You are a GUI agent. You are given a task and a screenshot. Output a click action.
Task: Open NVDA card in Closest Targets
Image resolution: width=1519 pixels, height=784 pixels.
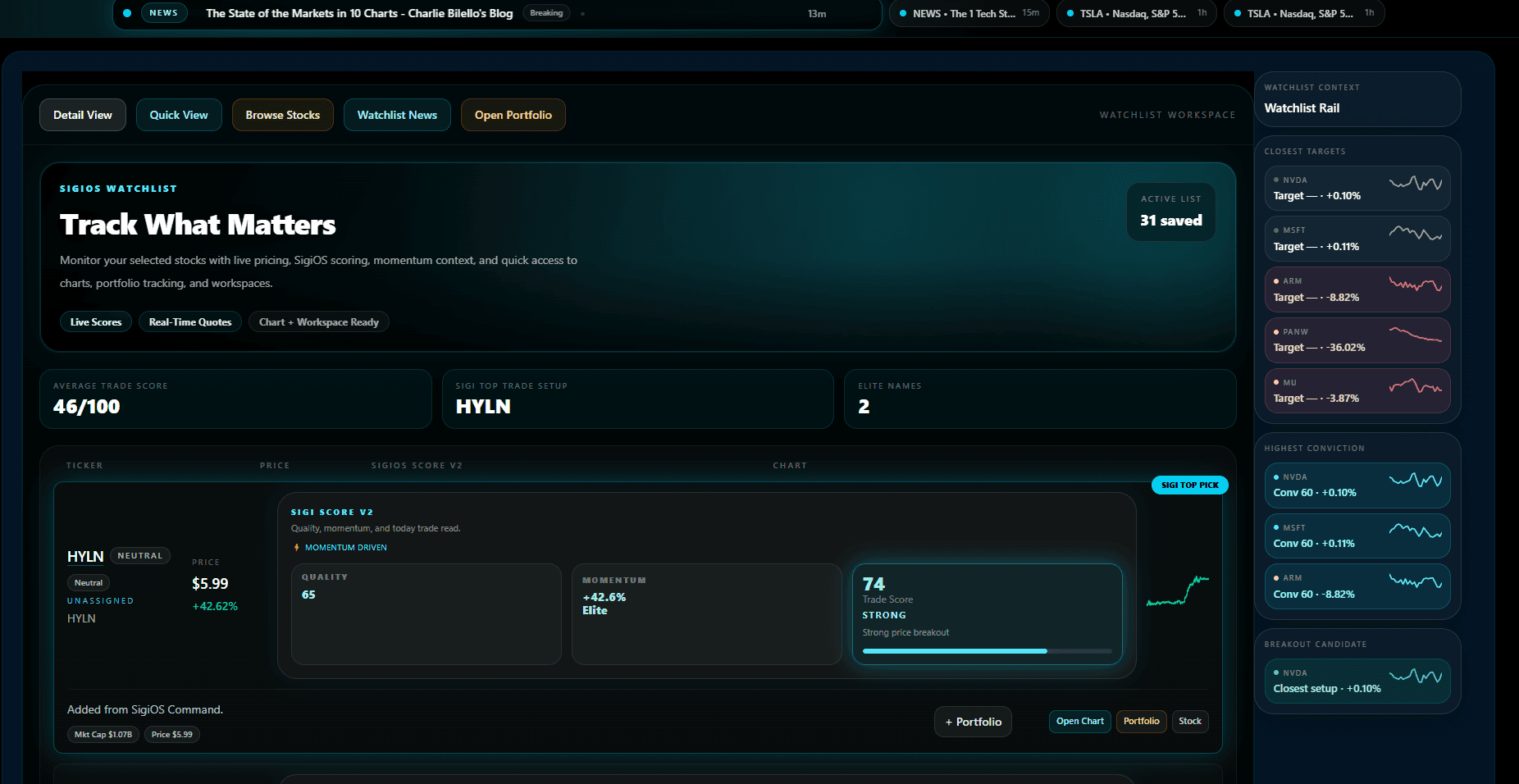[1357, 189]
